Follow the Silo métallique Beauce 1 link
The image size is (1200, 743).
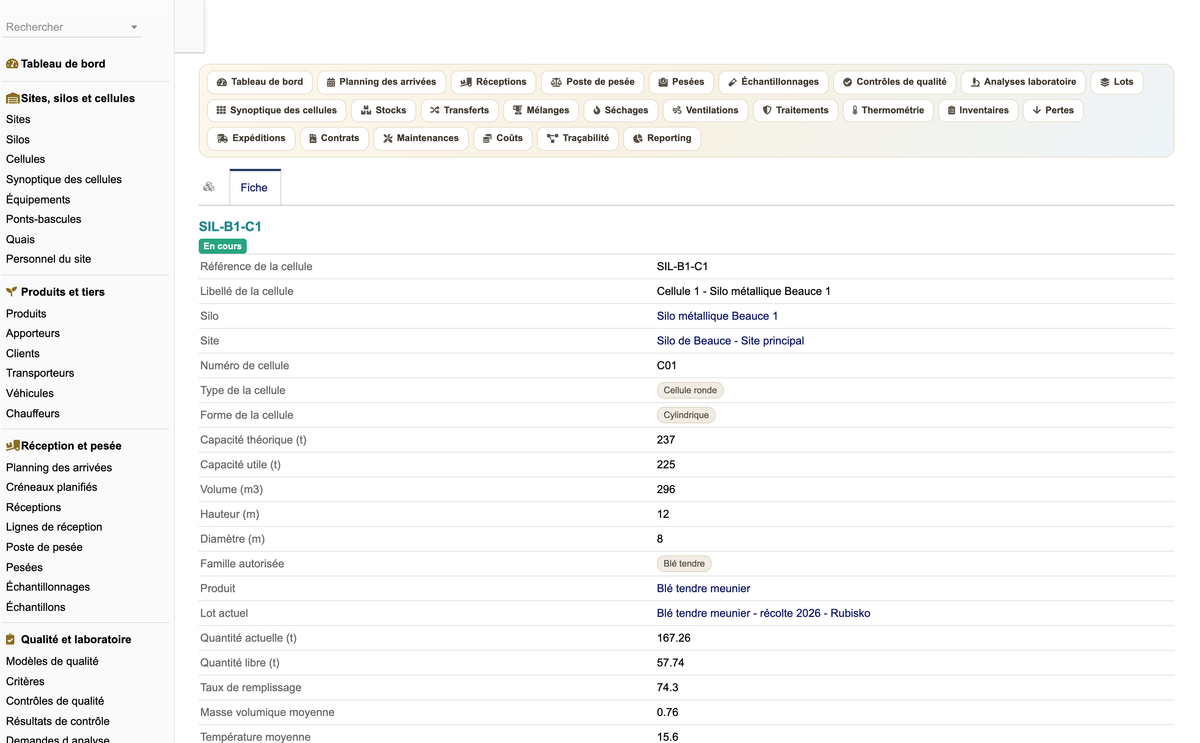(x=717, y=316)
